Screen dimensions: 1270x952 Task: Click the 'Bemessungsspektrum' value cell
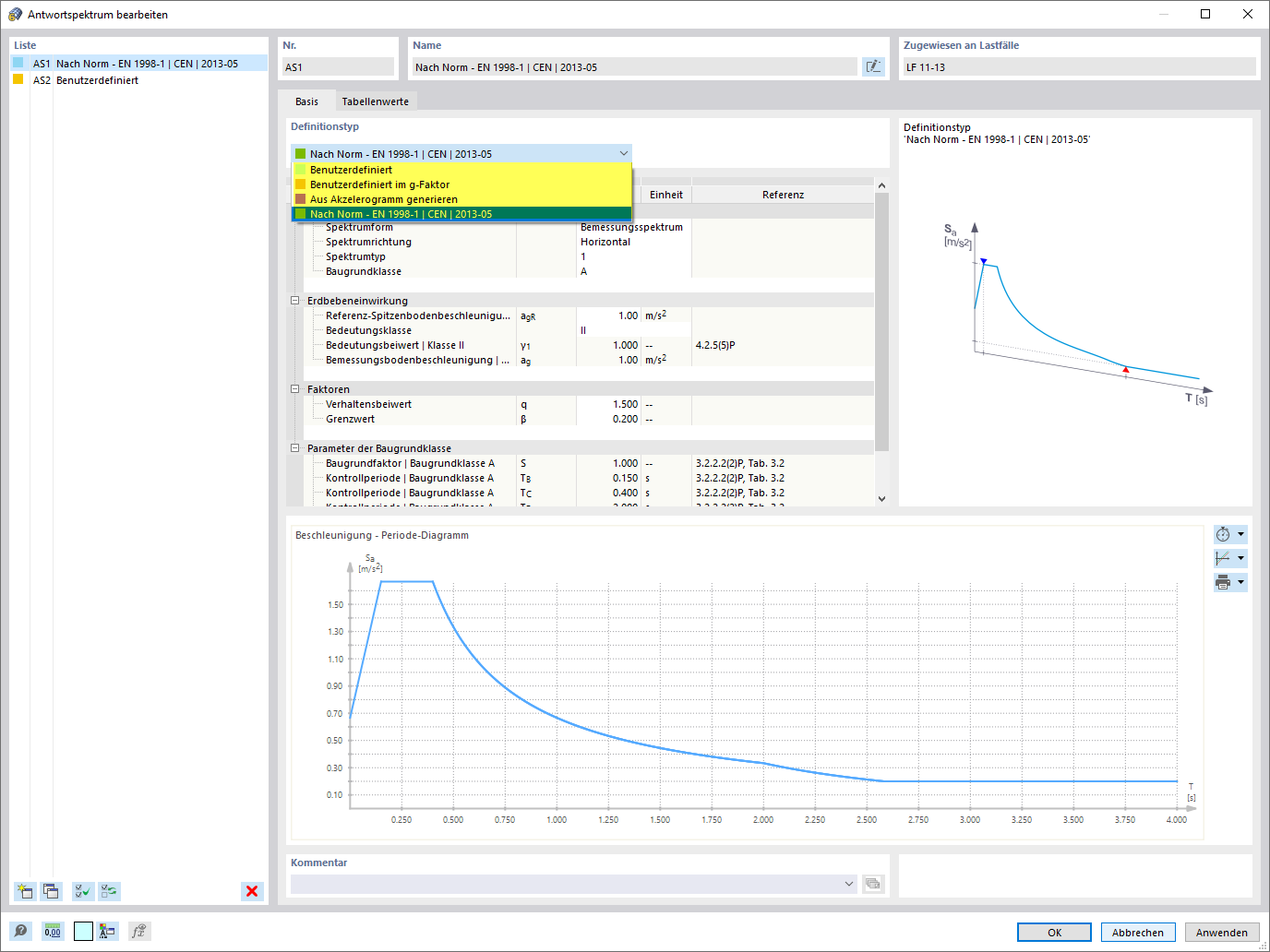click(632, 227)
